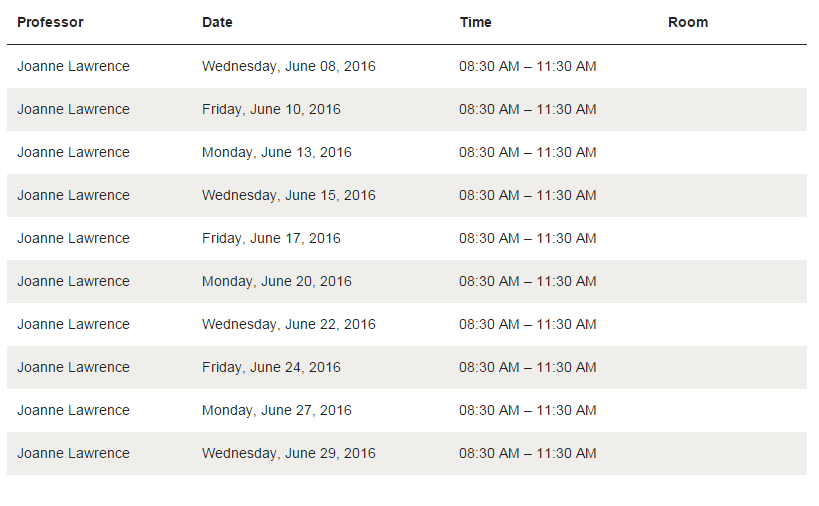This screenshot has width=819, height=506.
Task: Click the time cell for June 10 row
Action: pos(528,109)
